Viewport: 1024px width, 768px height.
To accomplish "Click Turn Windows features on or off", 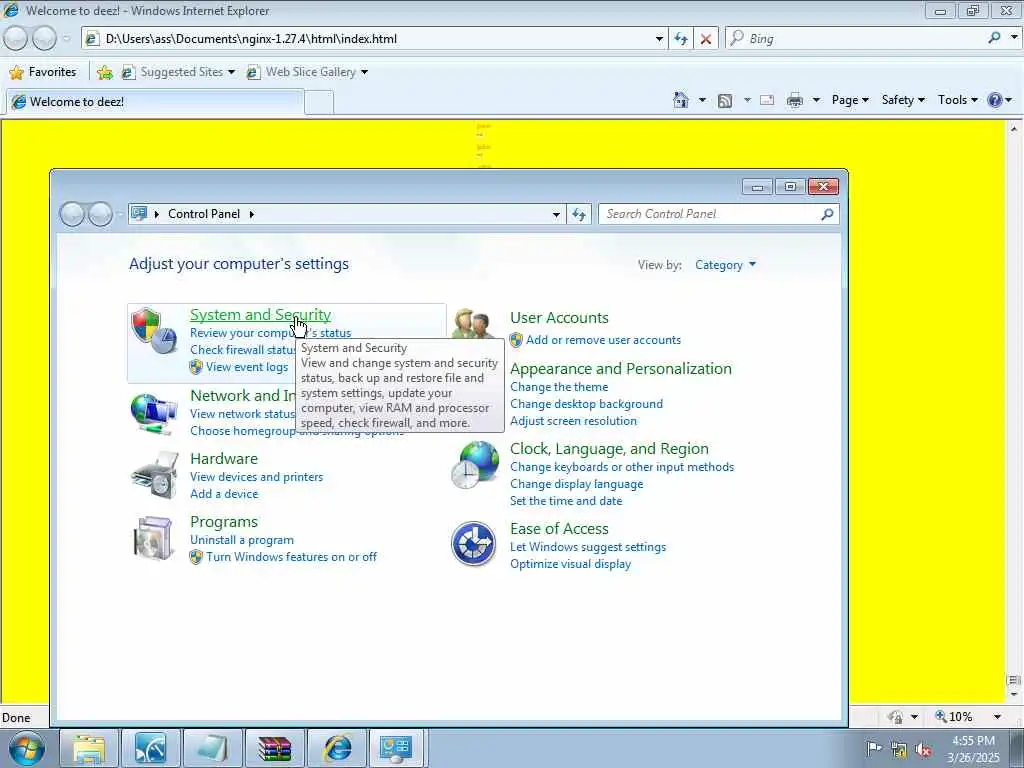I will point(291,557).
